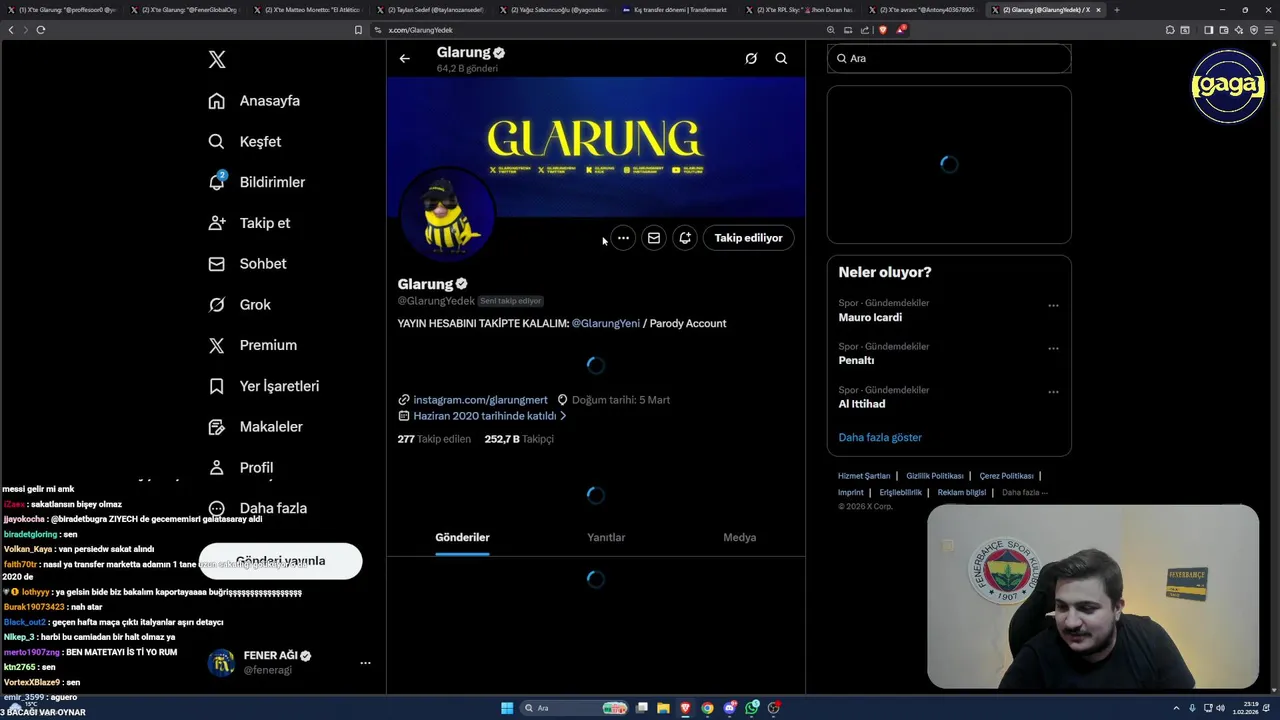Open instagram.com/glarungmert link

(x=480, y=400)
